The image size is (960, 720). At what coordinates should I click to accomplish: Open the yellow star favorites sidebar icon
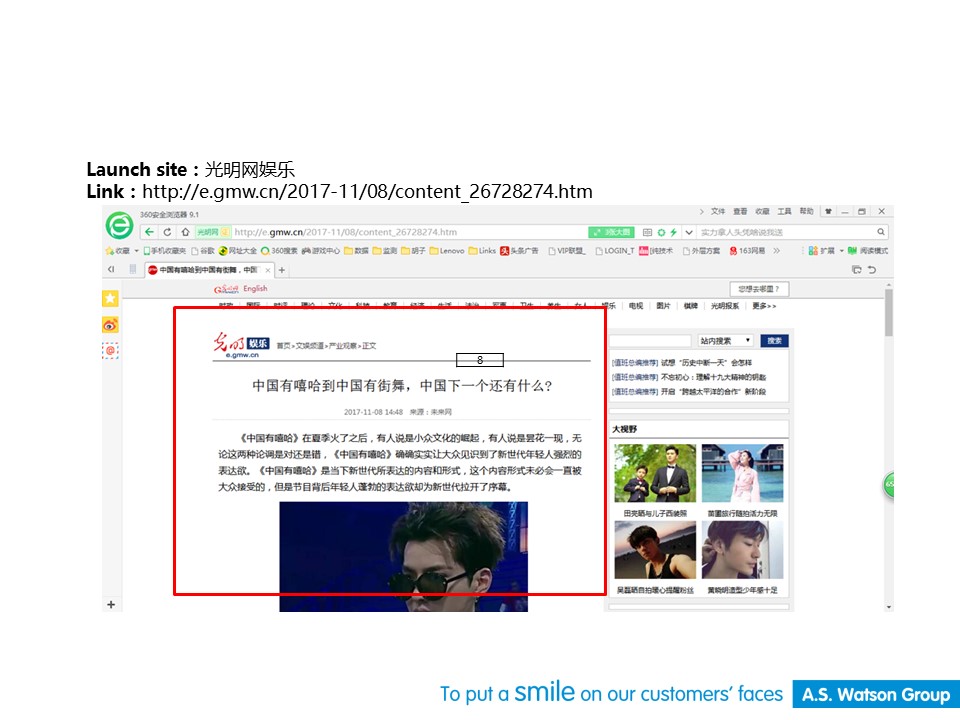tap(110, 298)
